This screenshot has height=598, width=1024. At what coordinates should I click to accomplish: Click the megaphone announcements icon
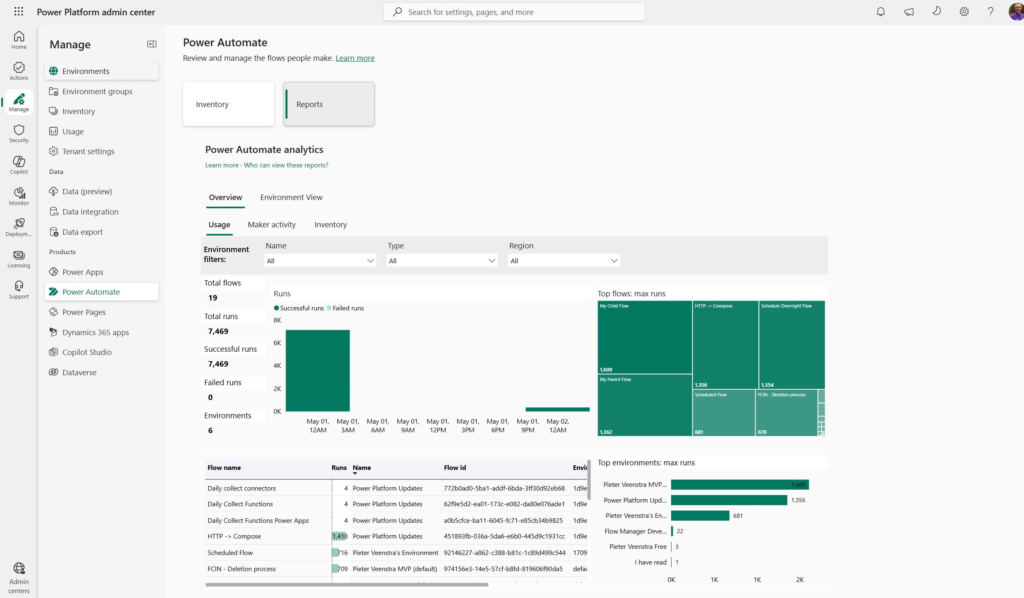pos(908,12)
